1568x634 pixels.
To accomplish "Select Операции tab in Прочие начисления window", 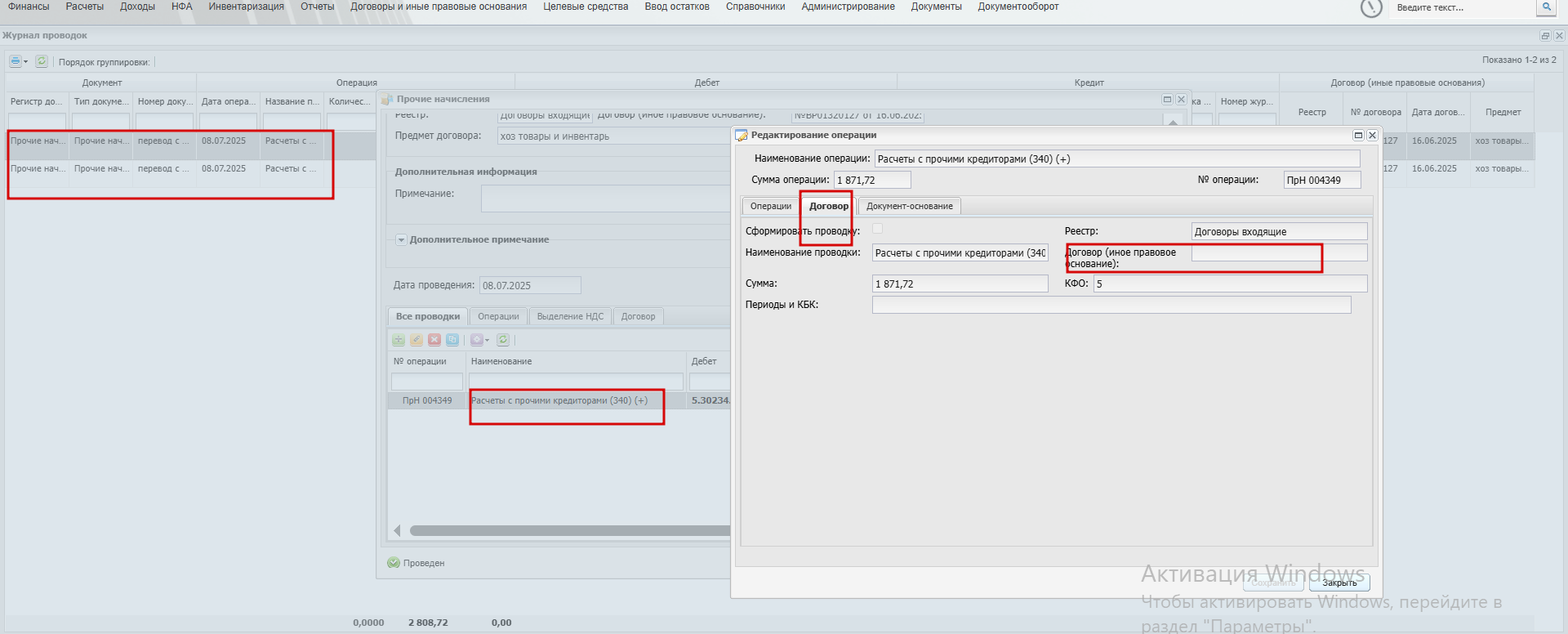I will [498, 316].
